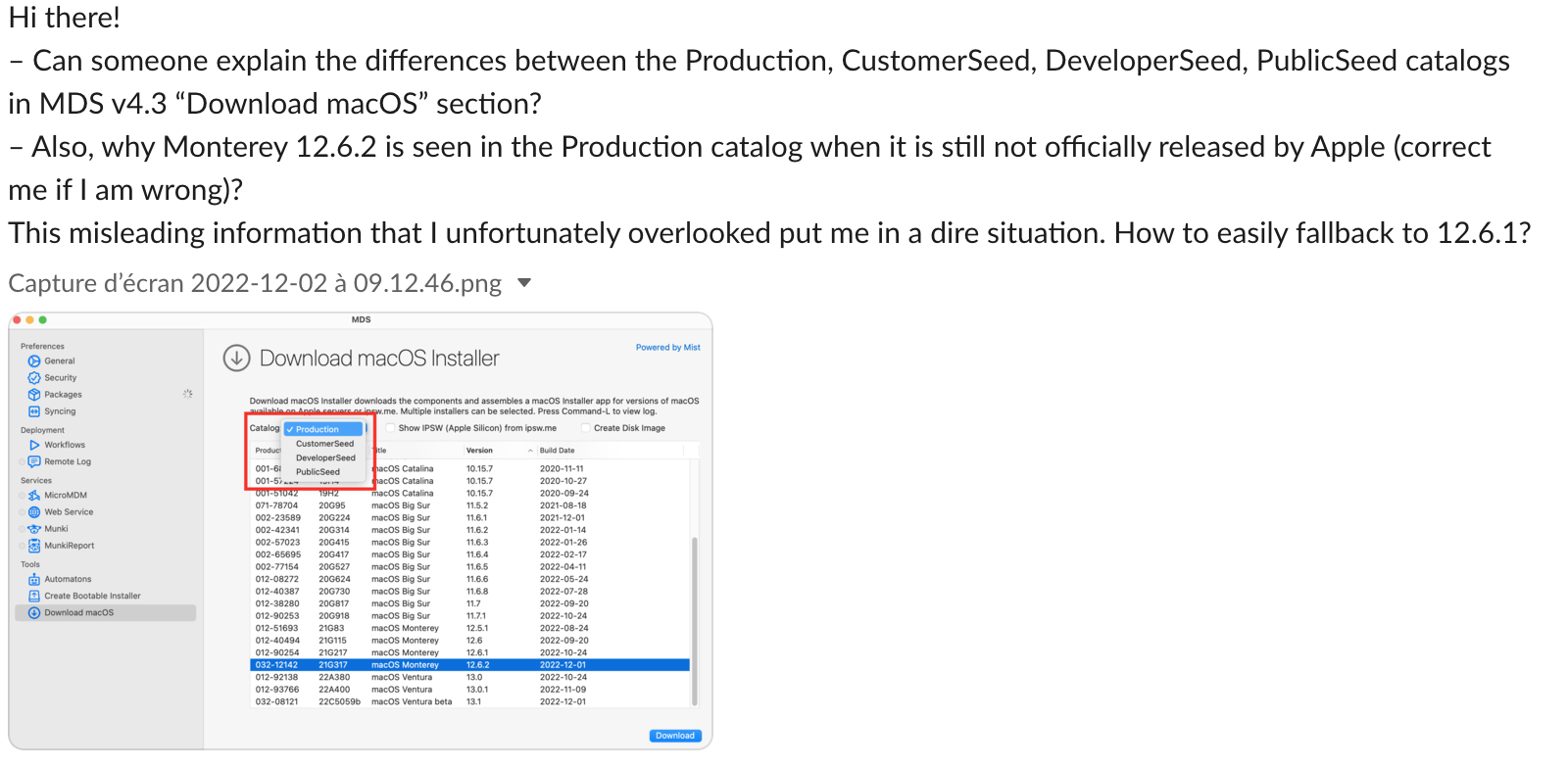Screen dimensions: 1568x768
Task: Select Workflows under Deployment
Action: [x=63, y=445]
